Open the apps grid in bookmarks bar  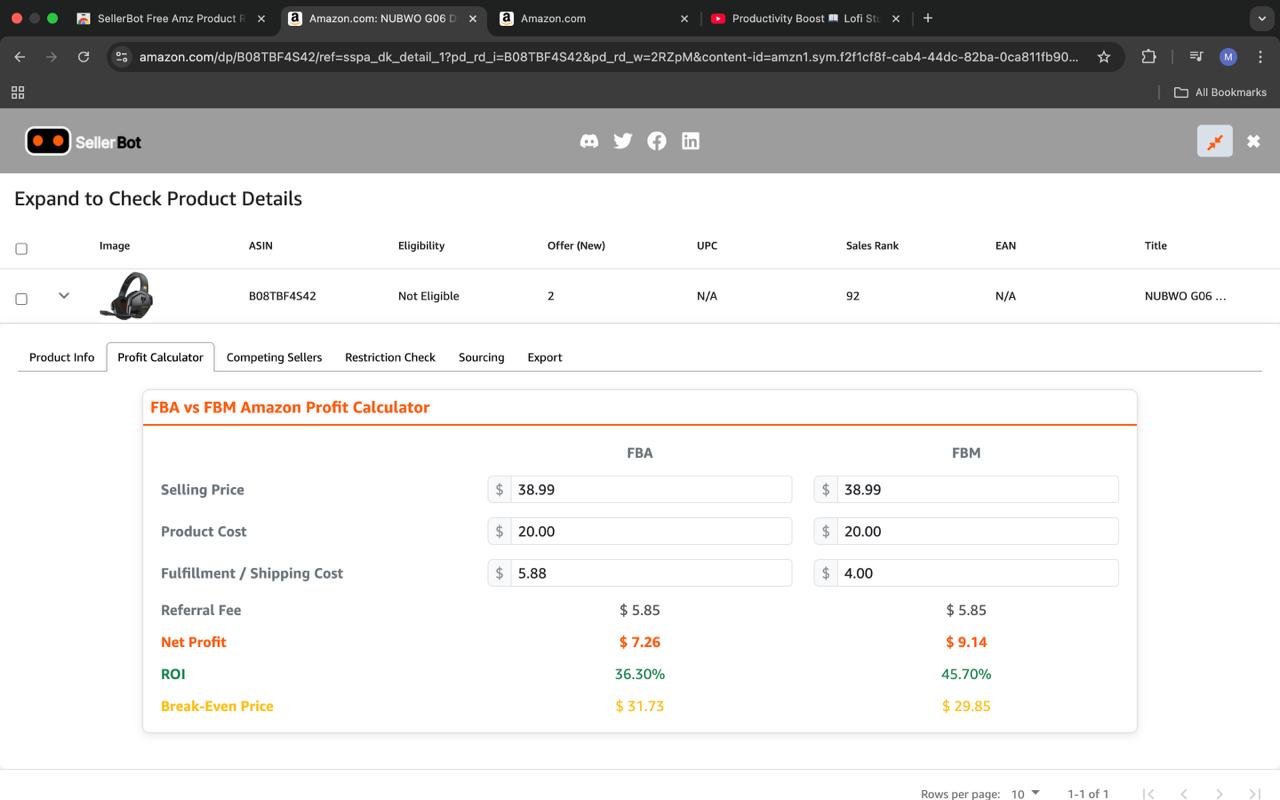pos(17,92)
